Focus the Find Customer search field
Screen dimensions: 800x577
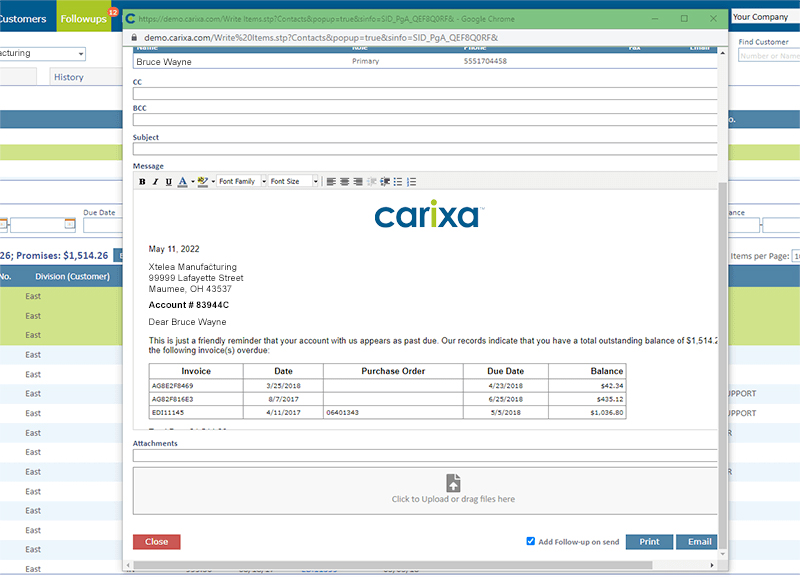pos(769,56)
